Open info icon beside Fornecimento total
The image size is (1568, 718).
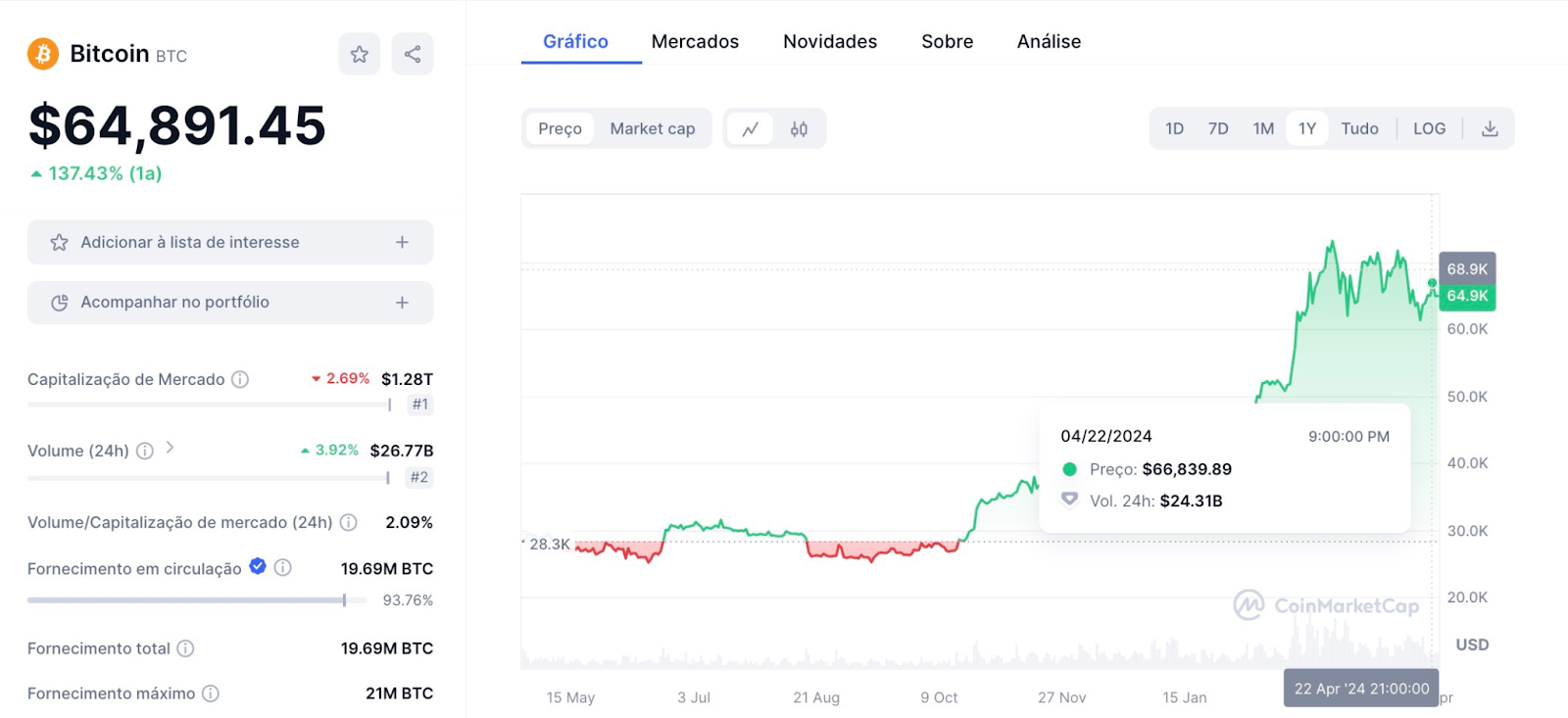[185, 648]
